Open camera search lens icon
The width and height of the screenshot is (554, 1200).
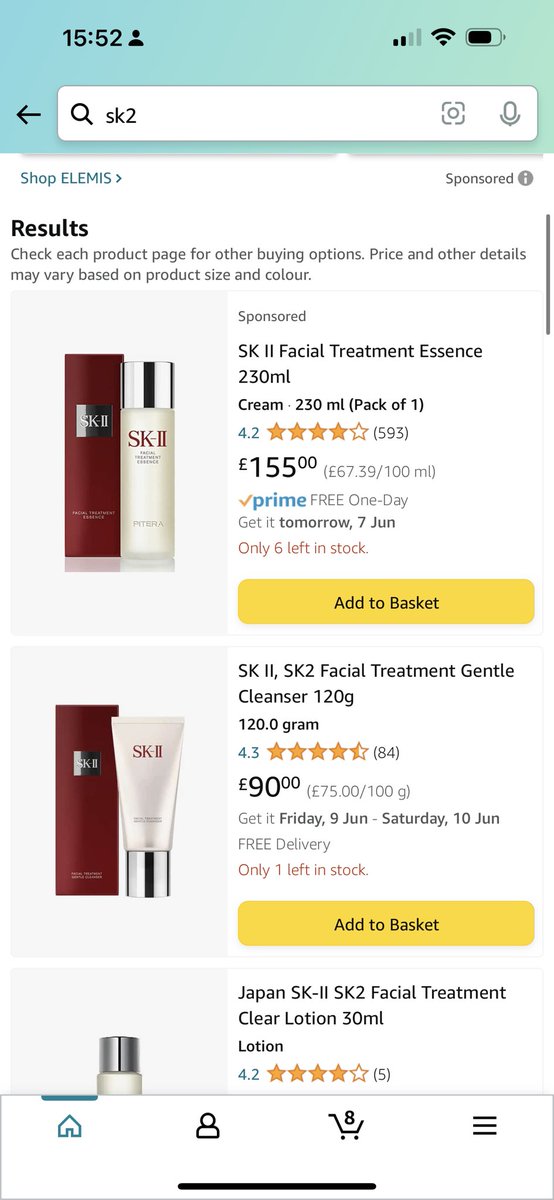click(x=453, y=114)
